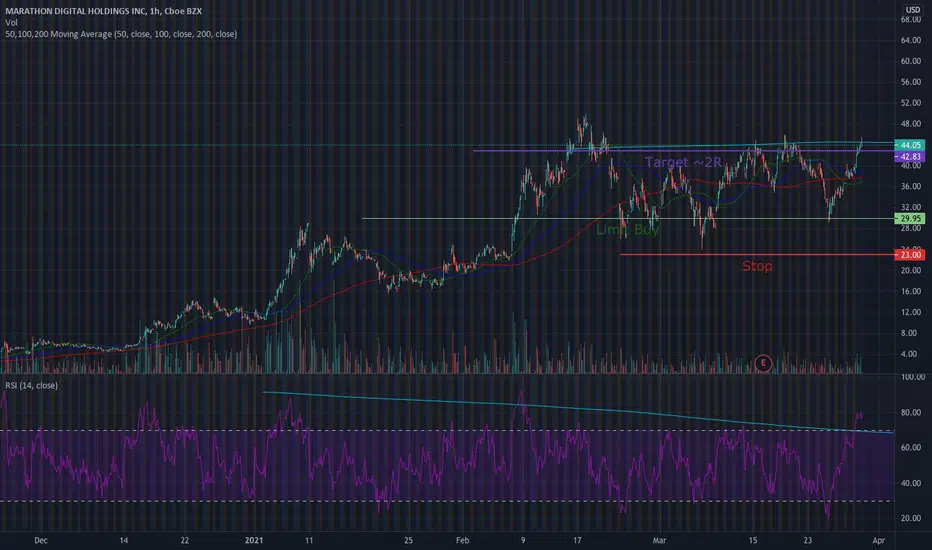This screenshot has width=932, height=550.
Task: Click the green 29.95 limit buy price label
Action: point(909,219)
